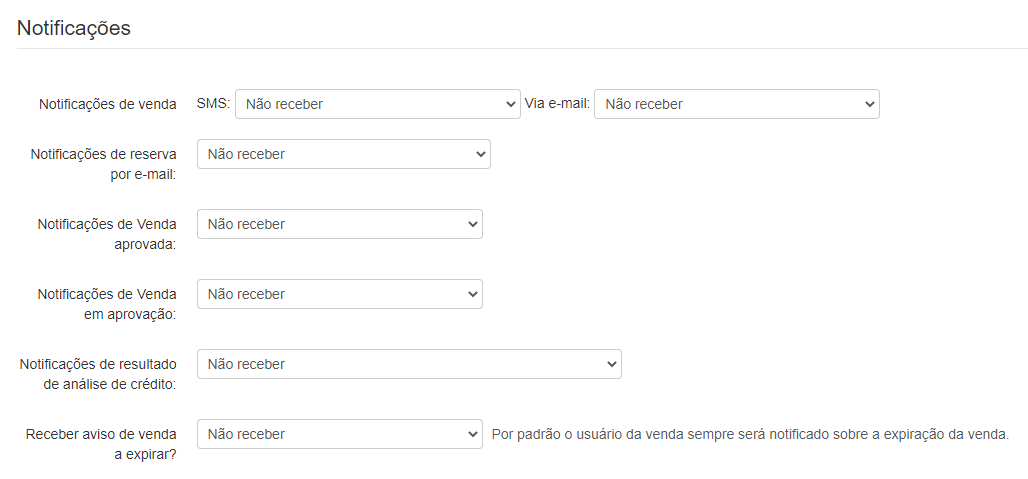Open the 'Receber aviso de venda a expirar' dropdown
This screenshot has width=1028, height=479.
[x=339, y=434]
